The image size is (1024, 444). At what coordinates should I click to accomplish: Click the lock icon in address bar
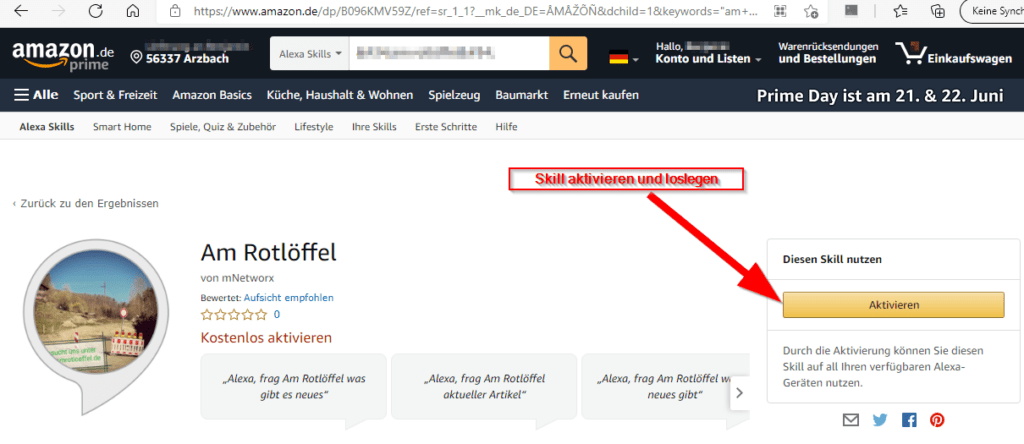[x=174, y=11]
